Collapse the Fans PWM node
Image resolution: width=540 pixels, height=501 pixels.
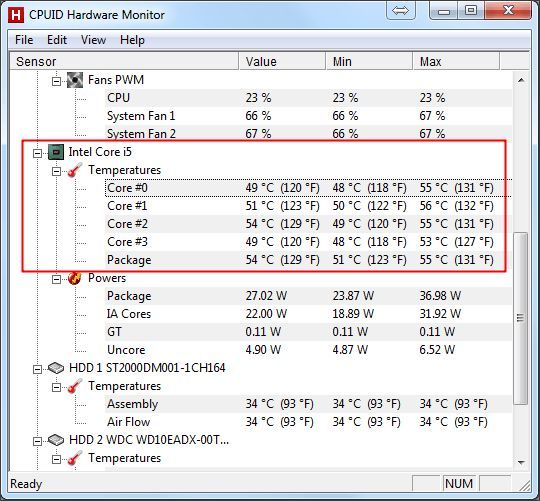click(56, 82)
